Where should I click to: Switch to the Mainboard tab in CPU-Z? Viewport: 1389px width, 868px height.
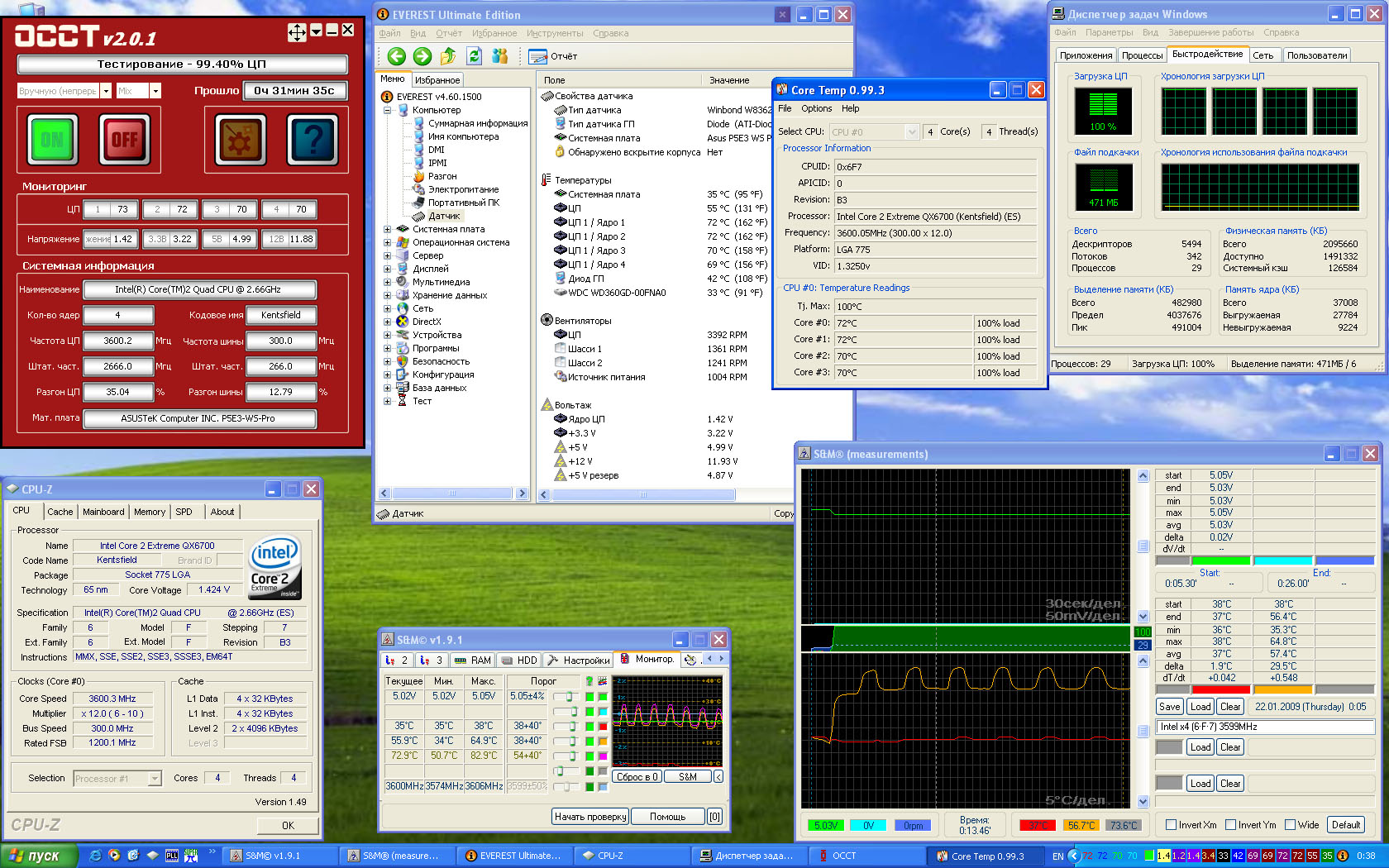click(x=103, y=512)
